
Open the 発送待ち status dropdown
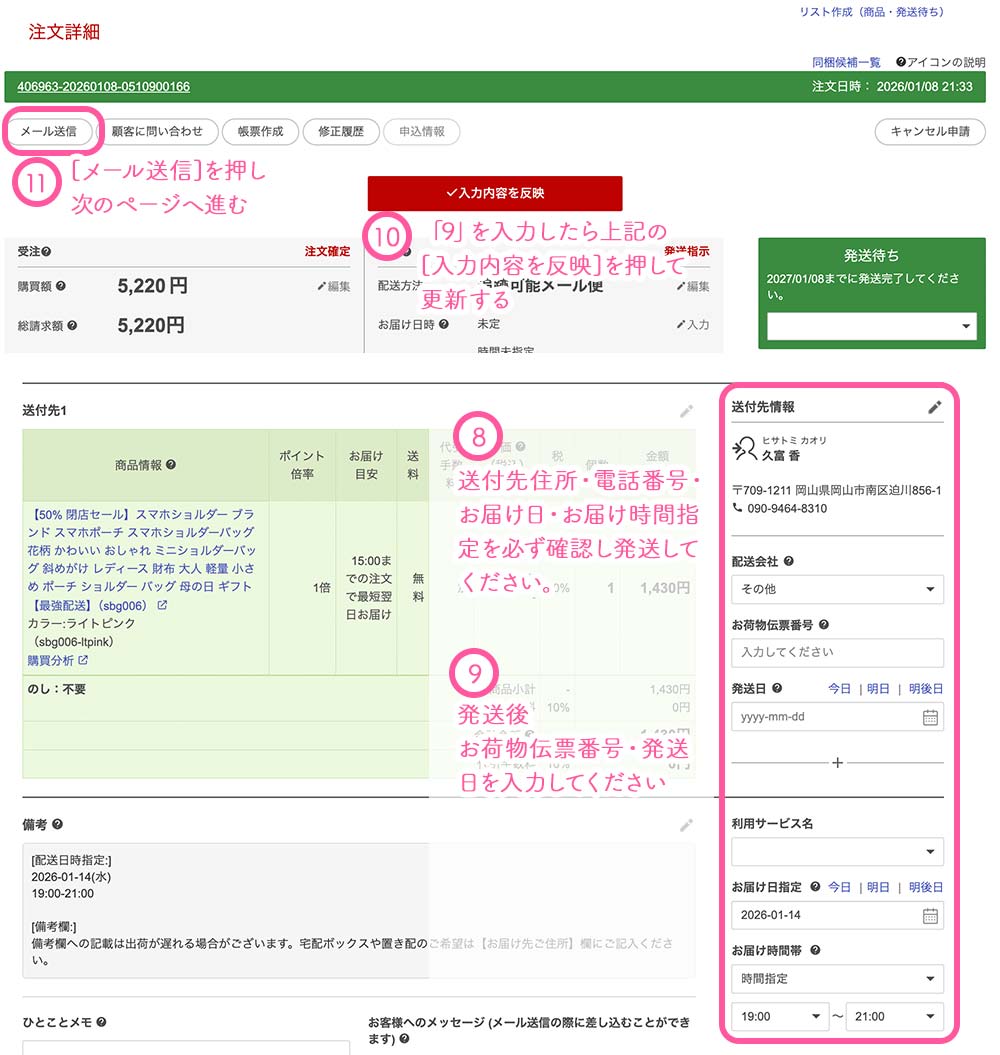pyautogui.click(x=871, y=326)
